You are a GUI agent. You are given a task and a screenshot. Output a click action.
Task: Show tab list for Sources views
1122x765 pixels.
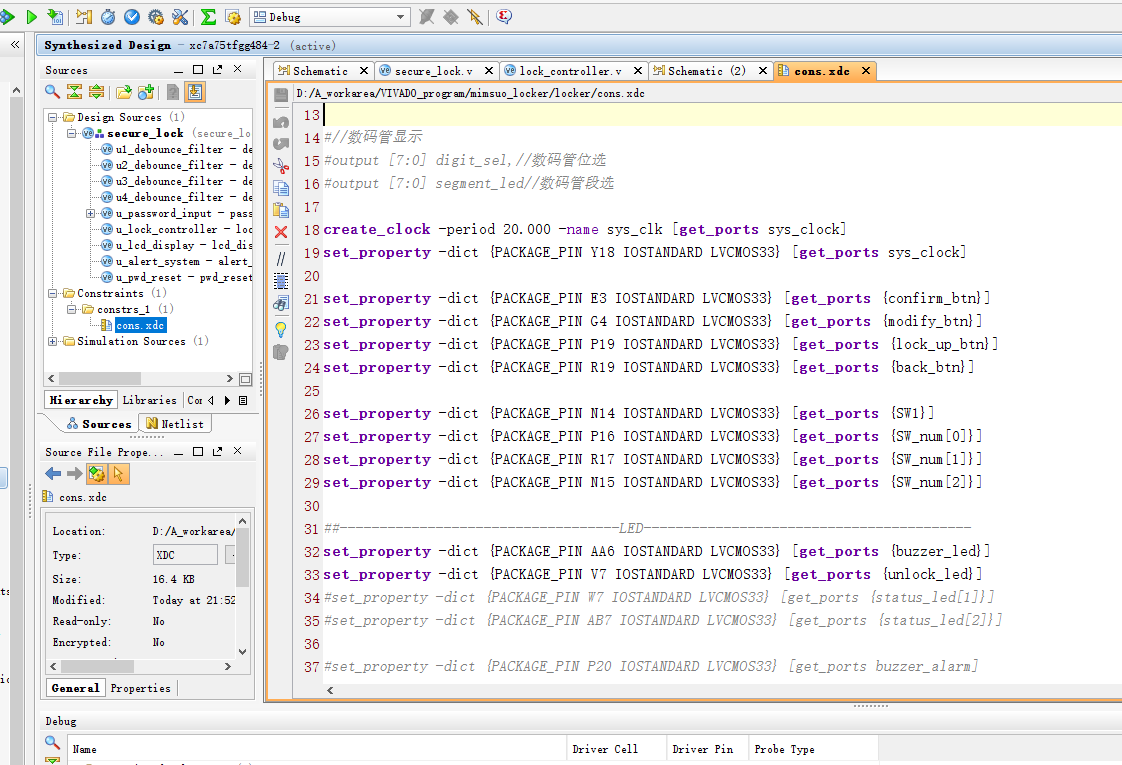click(x=243, y=400)
